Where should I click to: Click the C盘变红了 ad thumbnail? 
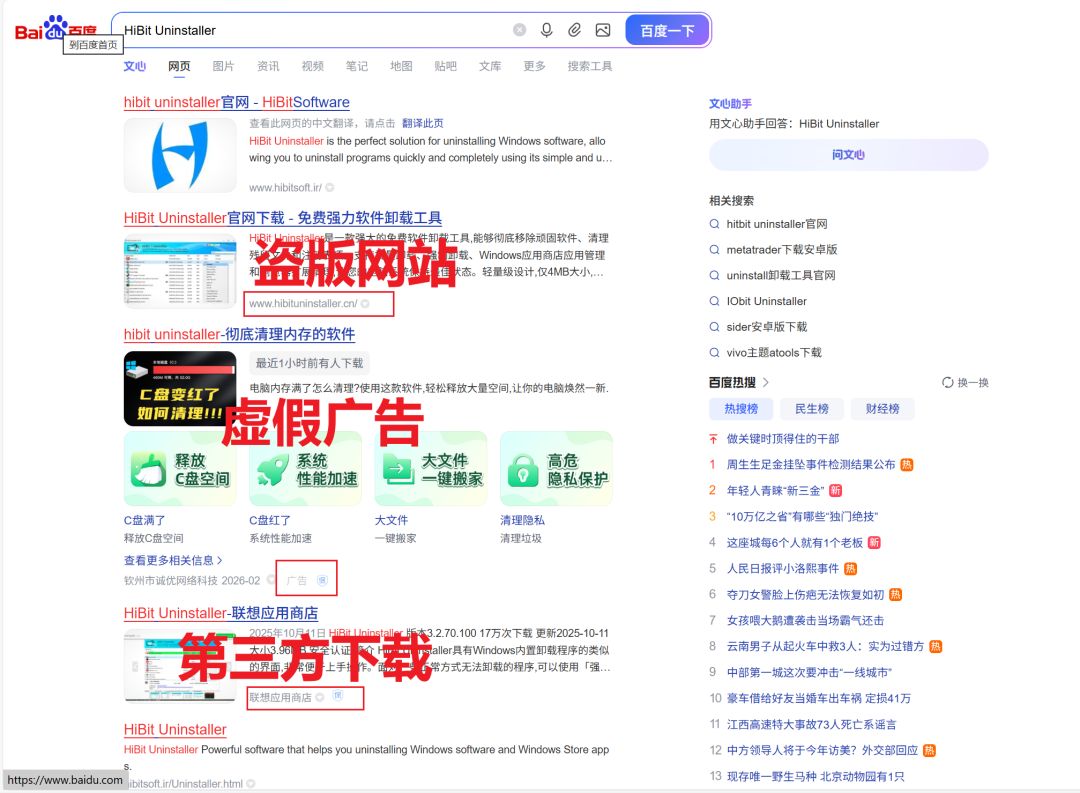[x=180, y=389]
